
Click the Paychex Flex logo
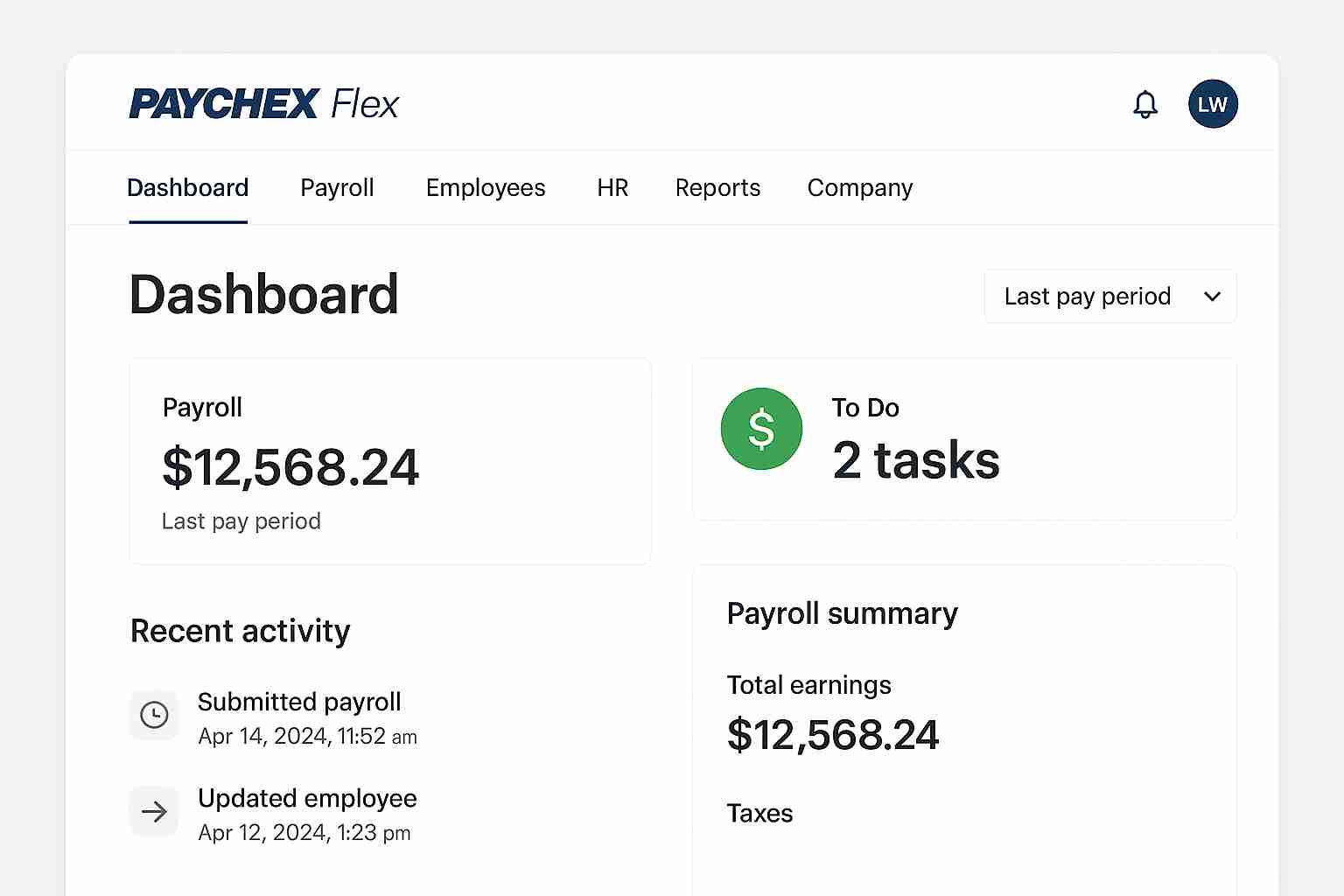tap(263, 103)
